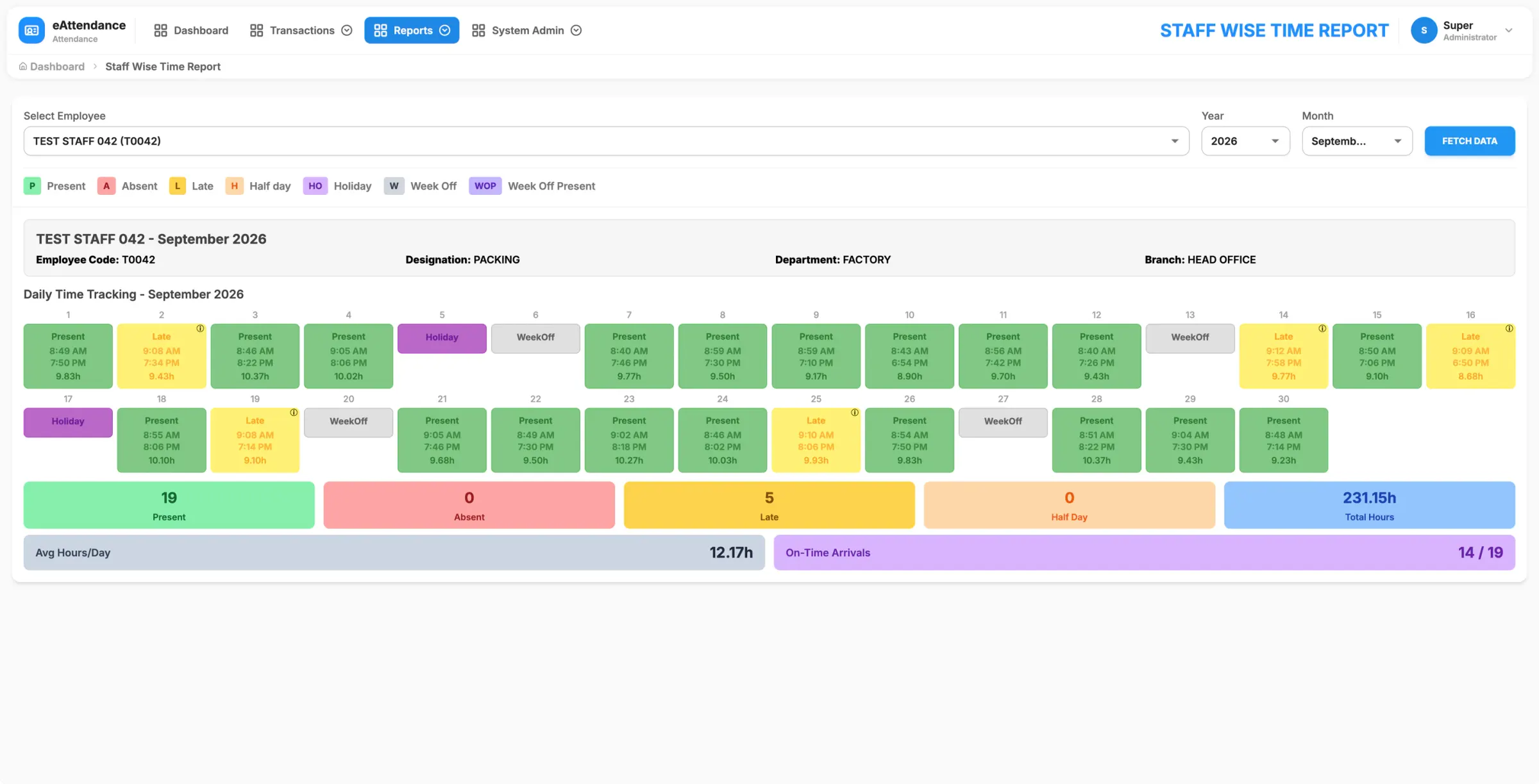Click the info icon on day 19 Late card
The width and height of the screenshot is (1539, 784).
[x=294, y=412]
